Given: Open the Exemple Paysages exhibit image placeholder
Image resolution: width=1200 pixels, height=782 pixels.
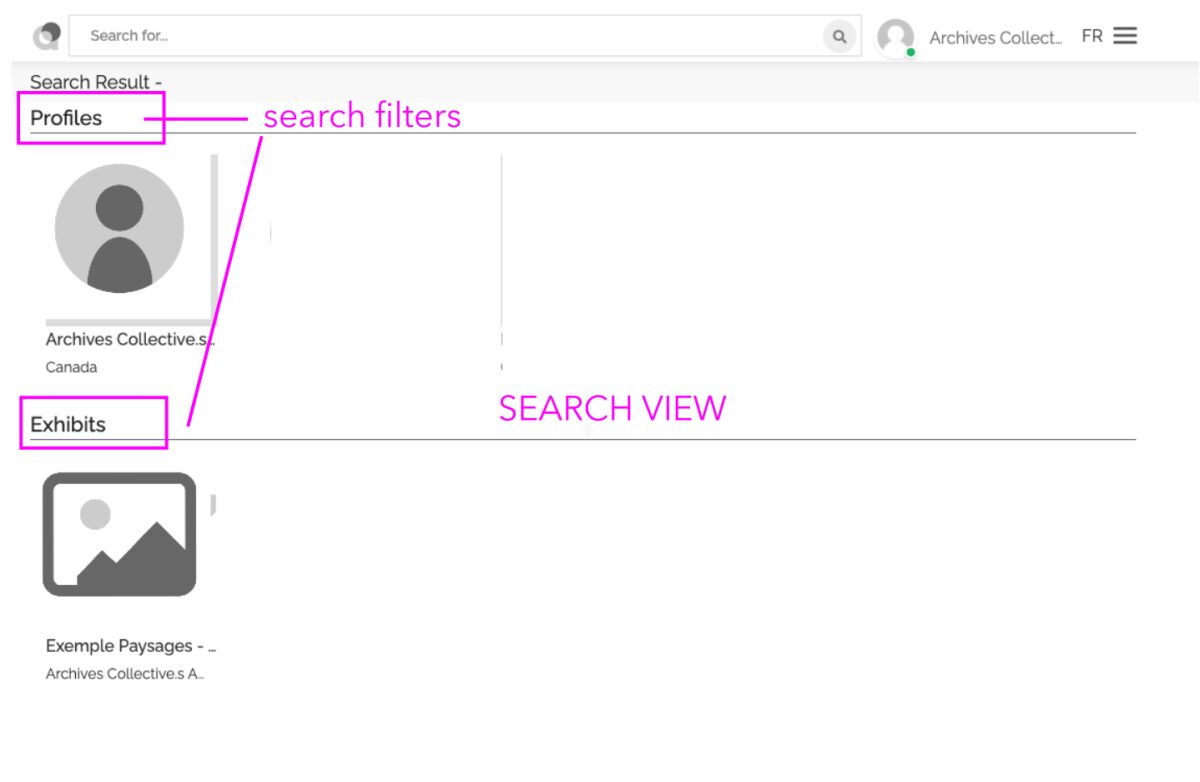Looking at the screenshot, I should click(x=119, y=533).
